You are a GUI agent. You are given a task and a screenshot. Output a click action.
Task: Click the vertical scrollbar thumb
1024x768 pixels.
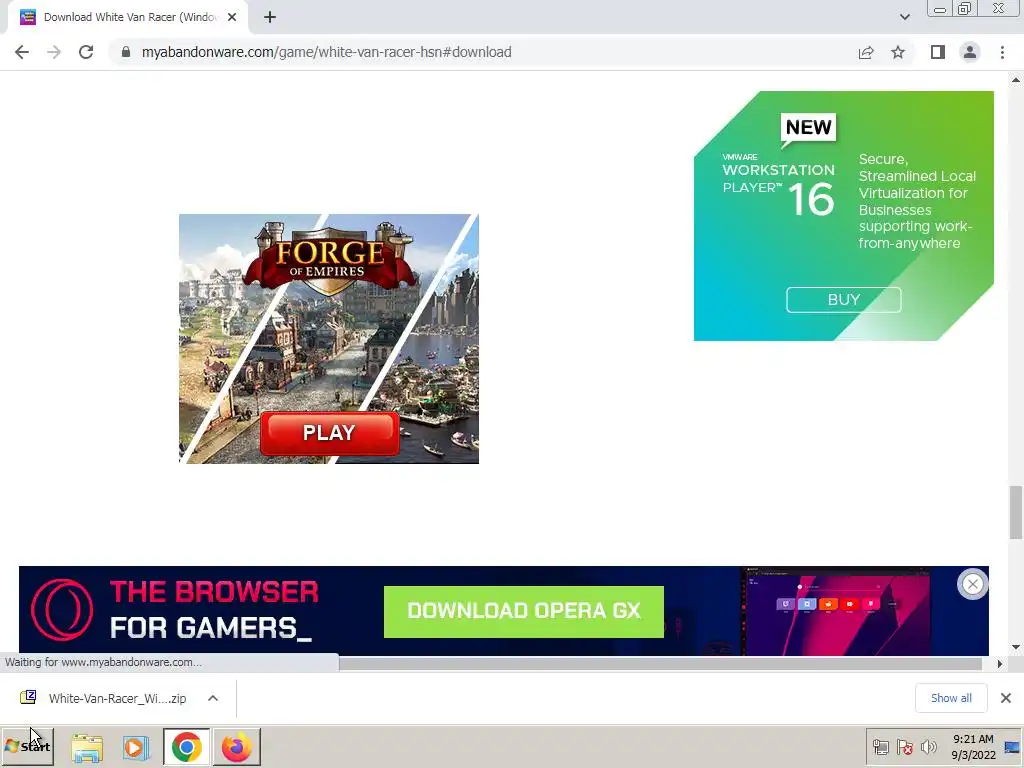click(1016, 513)
